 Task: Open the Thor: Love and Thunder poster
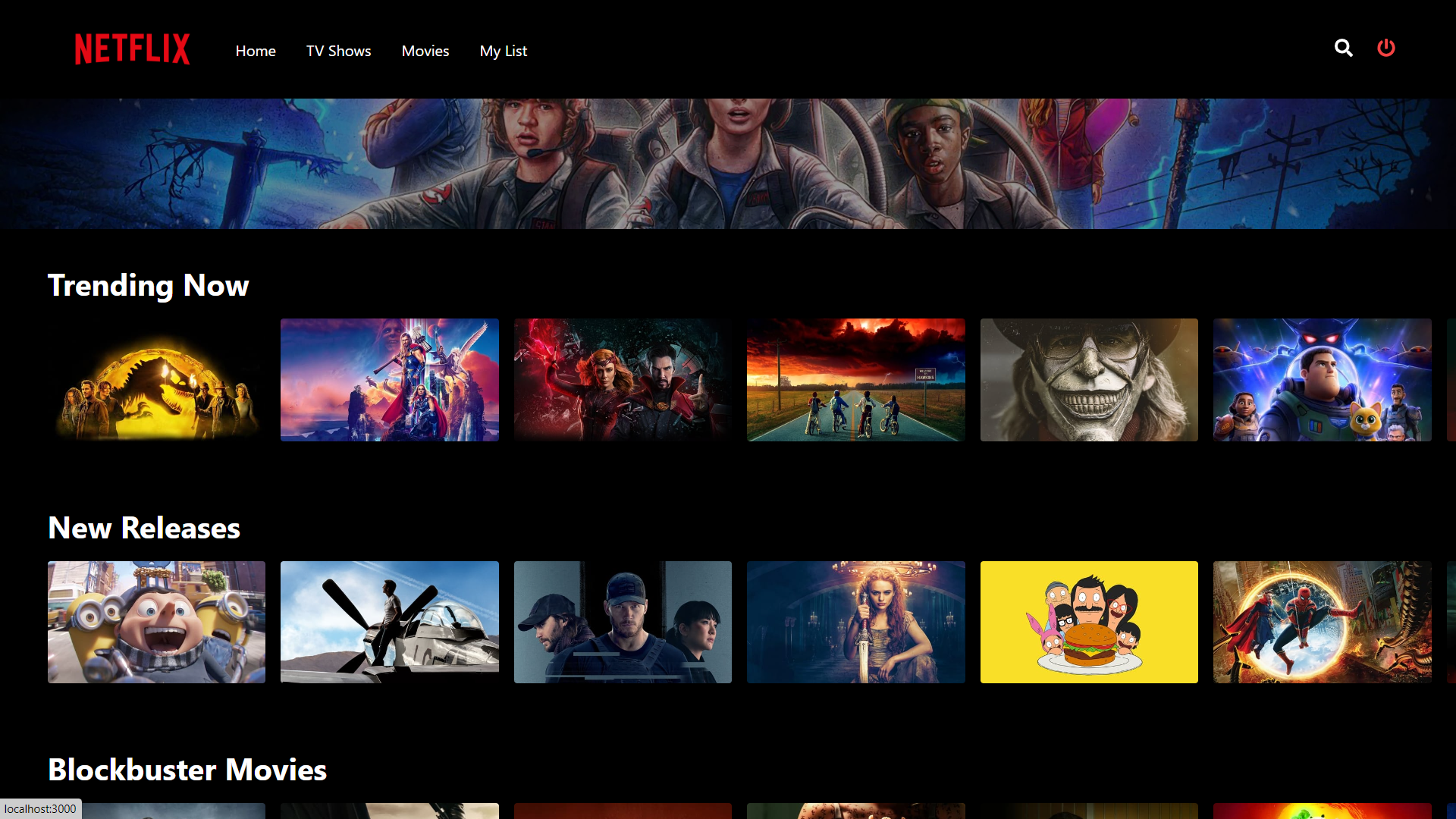click(x=389, y=379)
